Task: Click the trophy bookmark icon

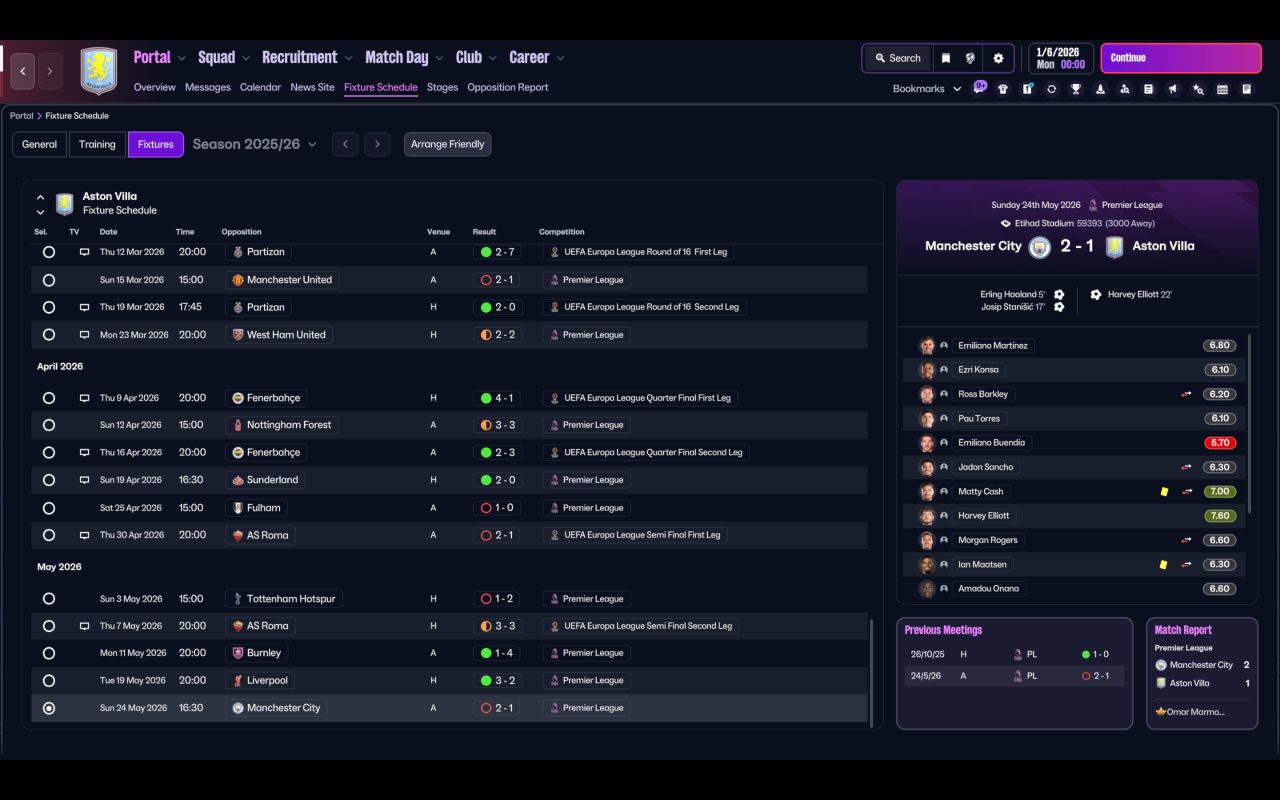Action: coord(1076,89)
